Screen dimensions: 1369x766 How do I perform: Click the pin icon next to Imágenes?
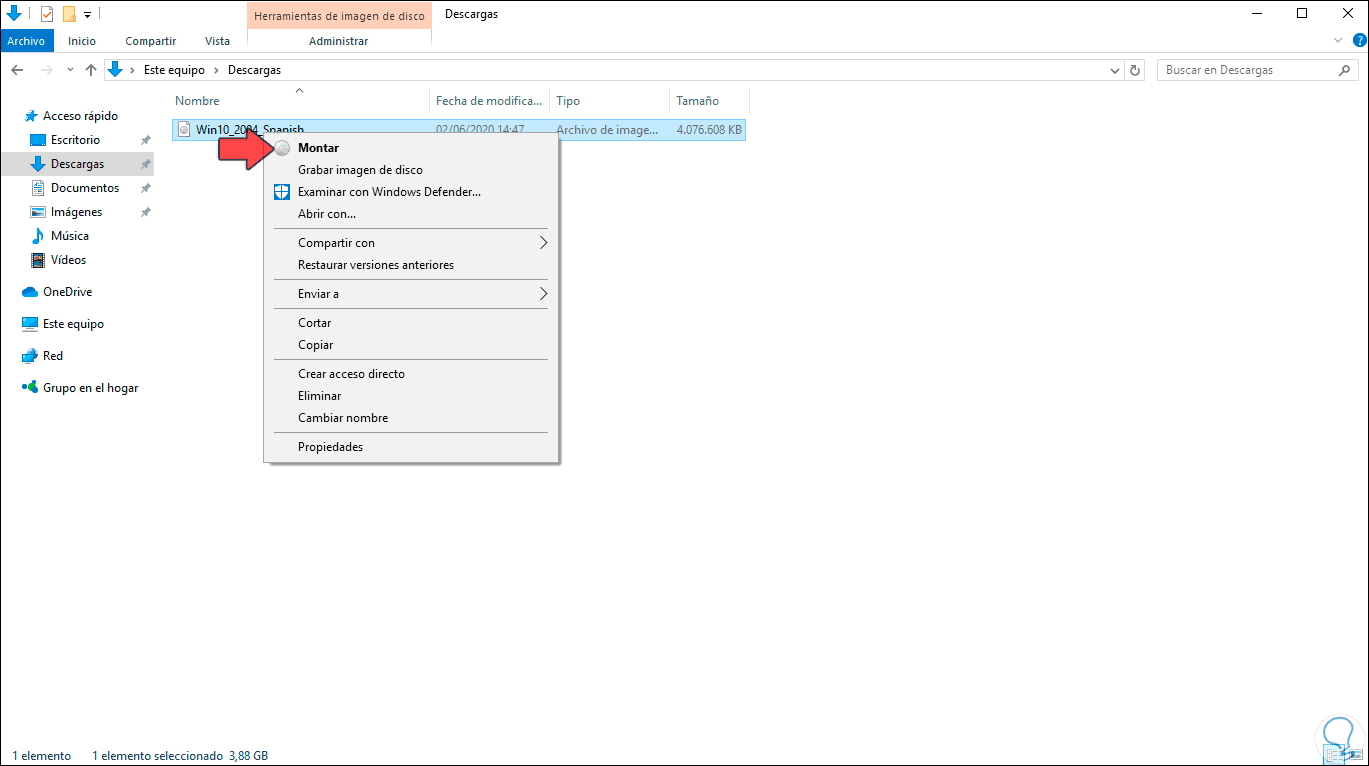click(x=145, y=212)
